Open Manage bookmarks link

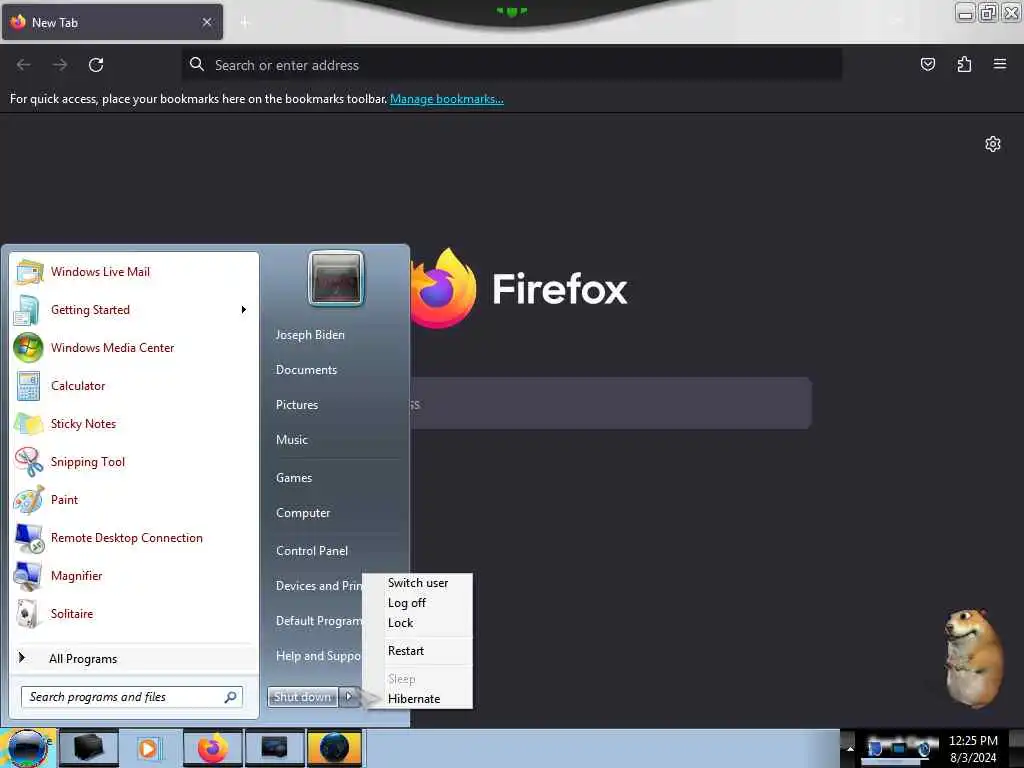click(447, 99)
